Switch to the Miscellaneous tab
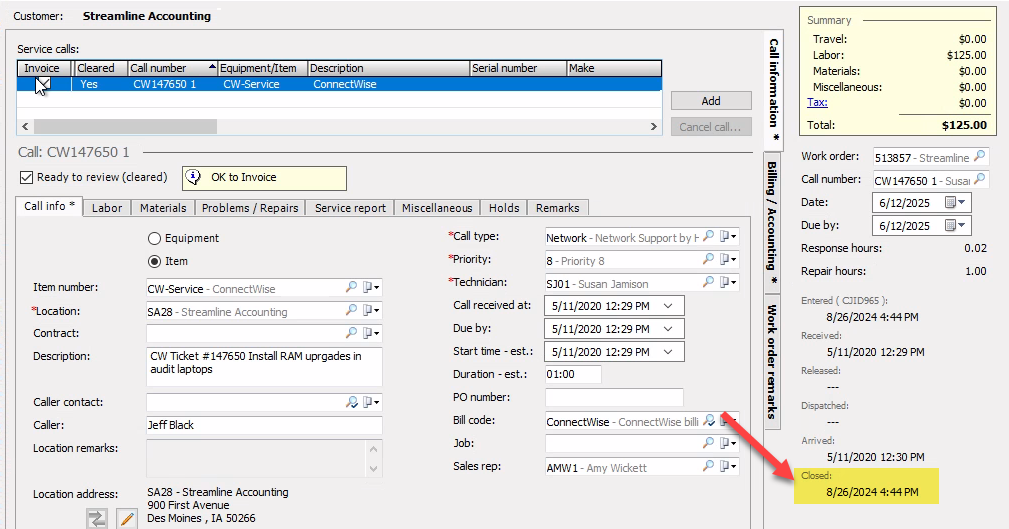Viewport: 1009px width, 529px height. click(x=437, y=208)
